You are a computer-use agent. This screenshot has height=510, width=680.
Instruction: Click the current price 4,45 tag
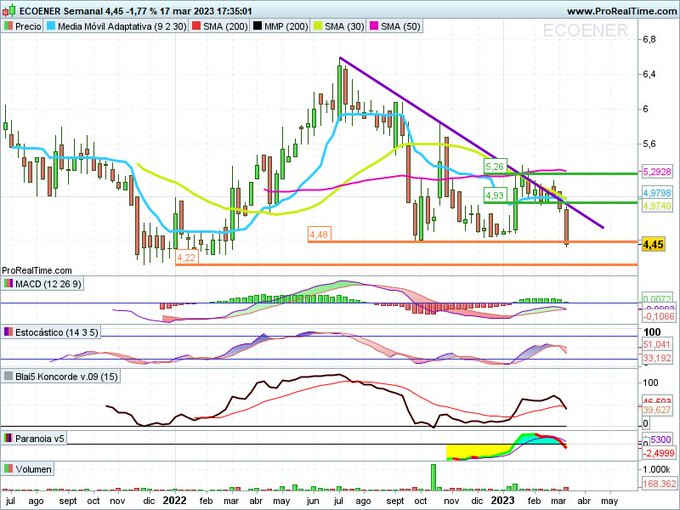(653, 244)
